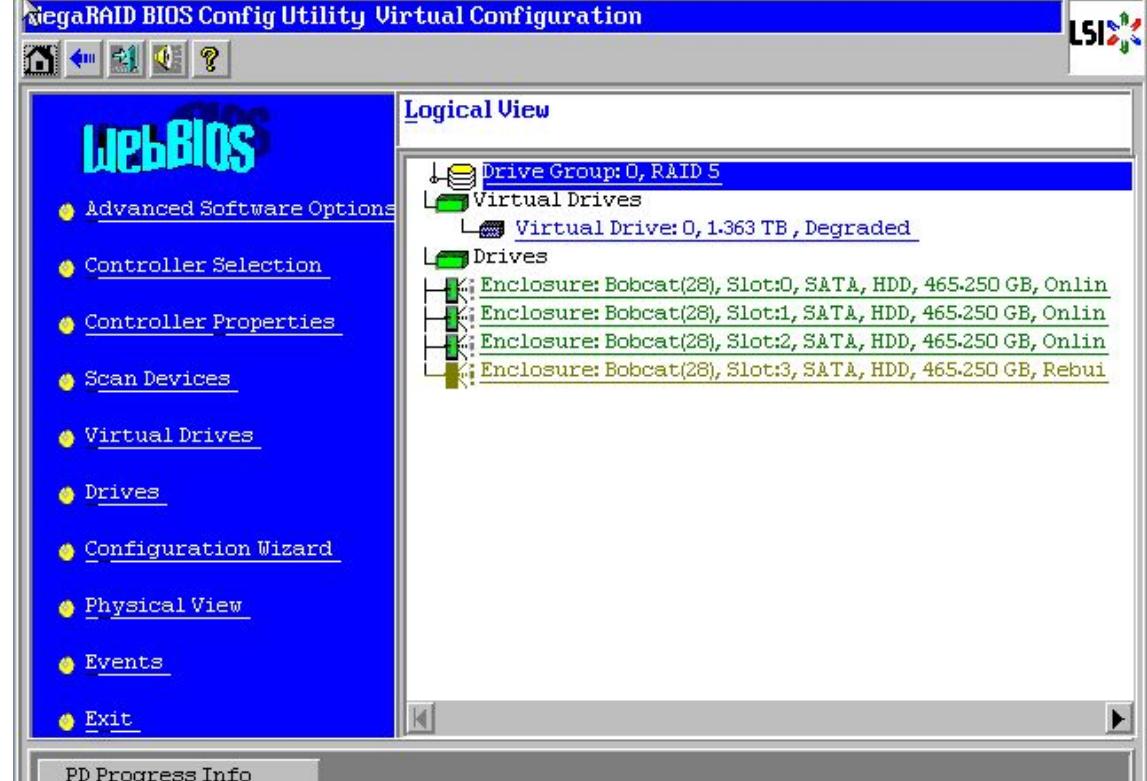Select the Virtual Drives tree node
Viewport: 1147px width, 781px height.
[x=557, y=200]
